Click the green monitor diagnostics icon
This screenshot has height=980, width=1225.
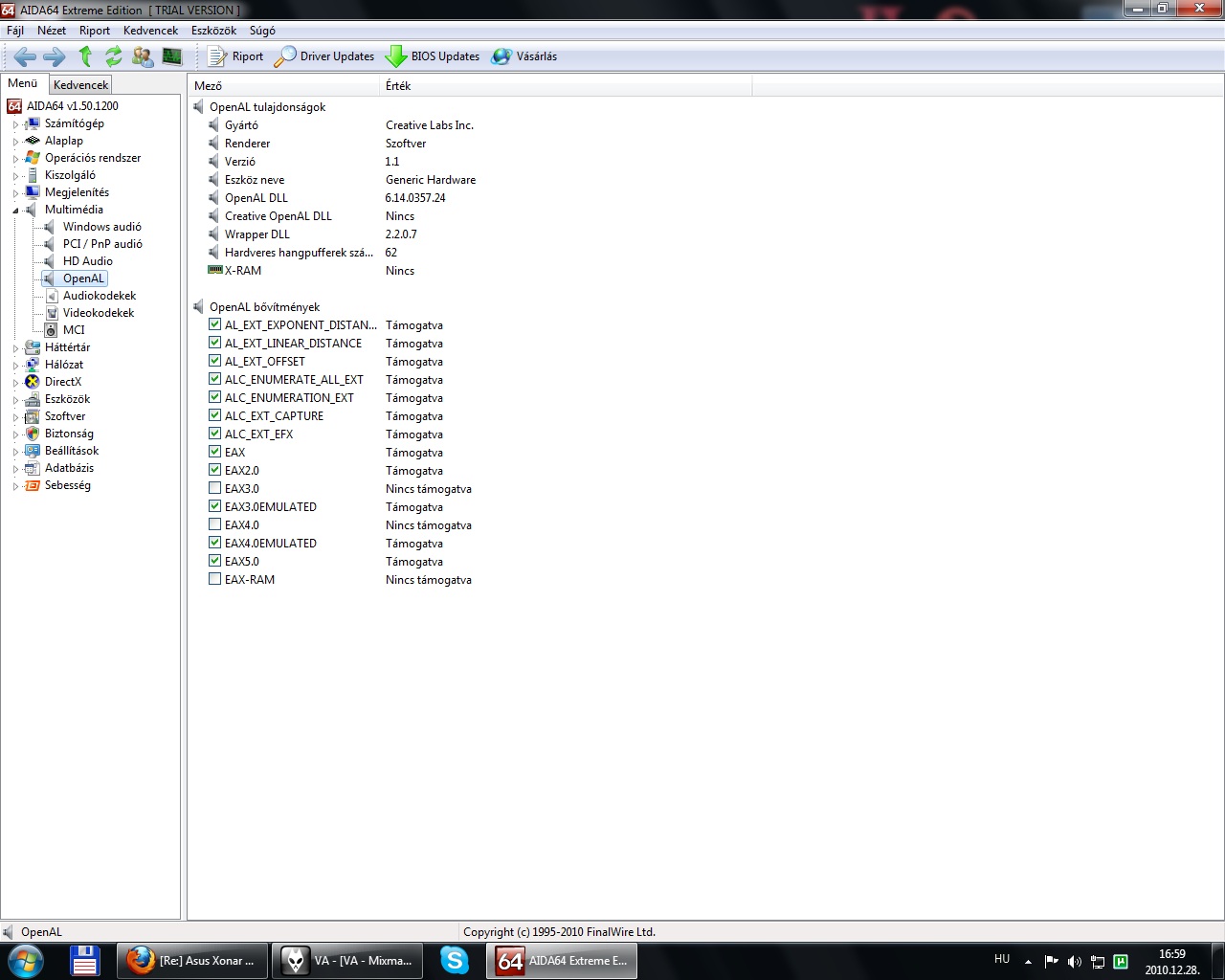coord(172,56)
